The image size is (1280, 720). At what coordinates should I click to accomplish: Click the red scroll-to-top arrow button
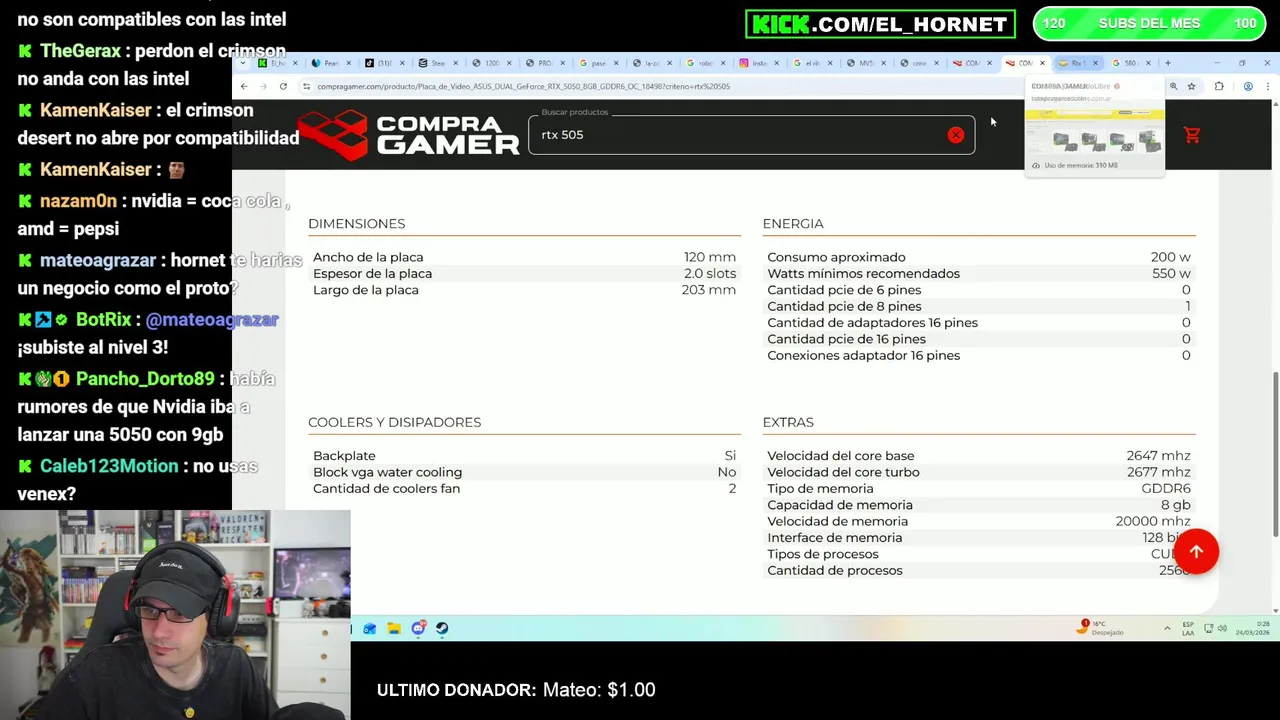point(1196,551)
